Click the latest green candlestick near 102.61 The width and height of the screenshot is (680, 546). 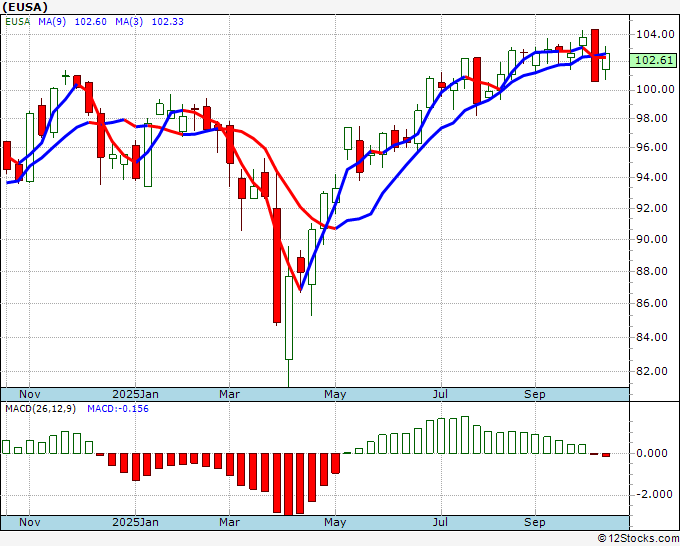point(606,61)
